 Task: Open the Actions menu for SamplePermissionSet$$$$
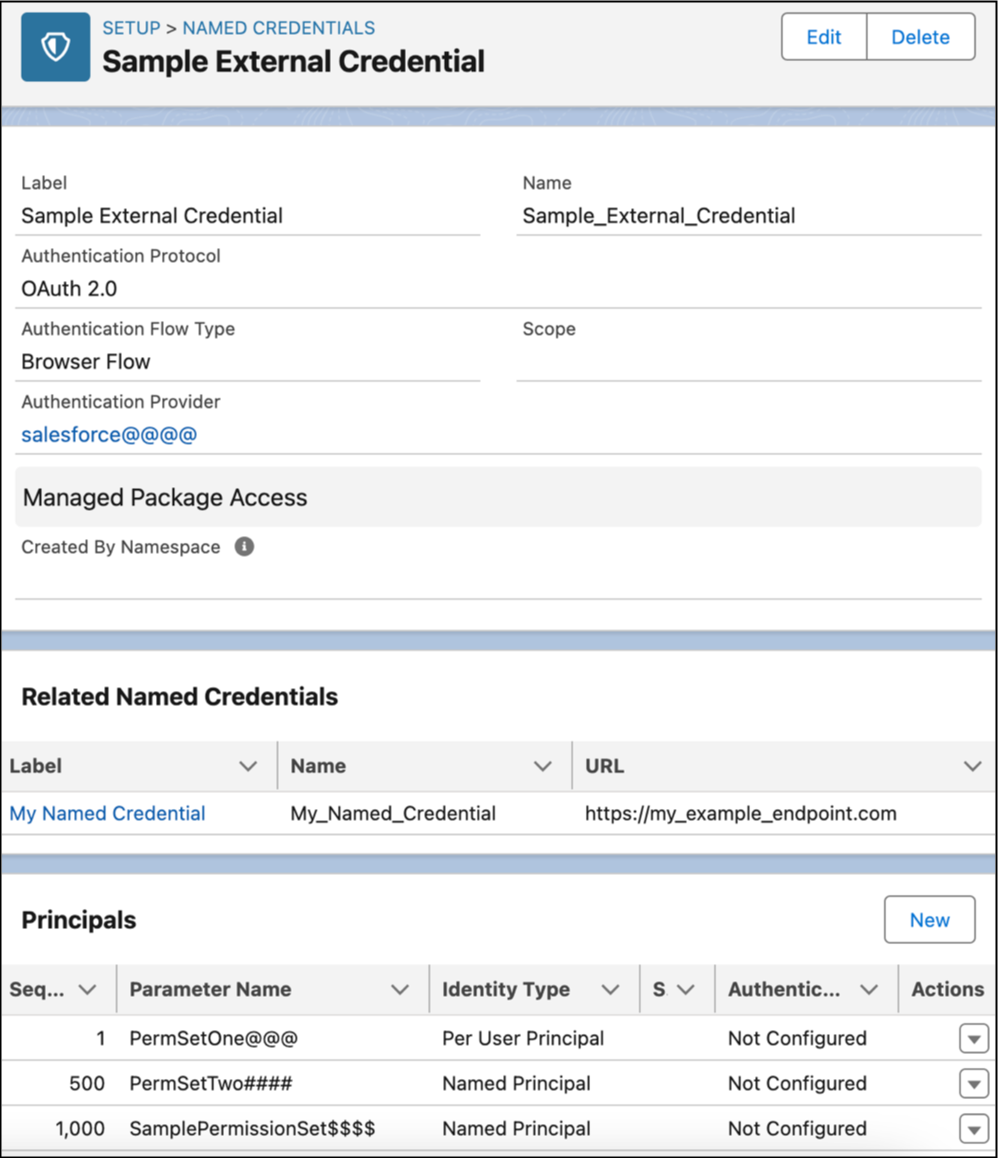coord(973,1128)
